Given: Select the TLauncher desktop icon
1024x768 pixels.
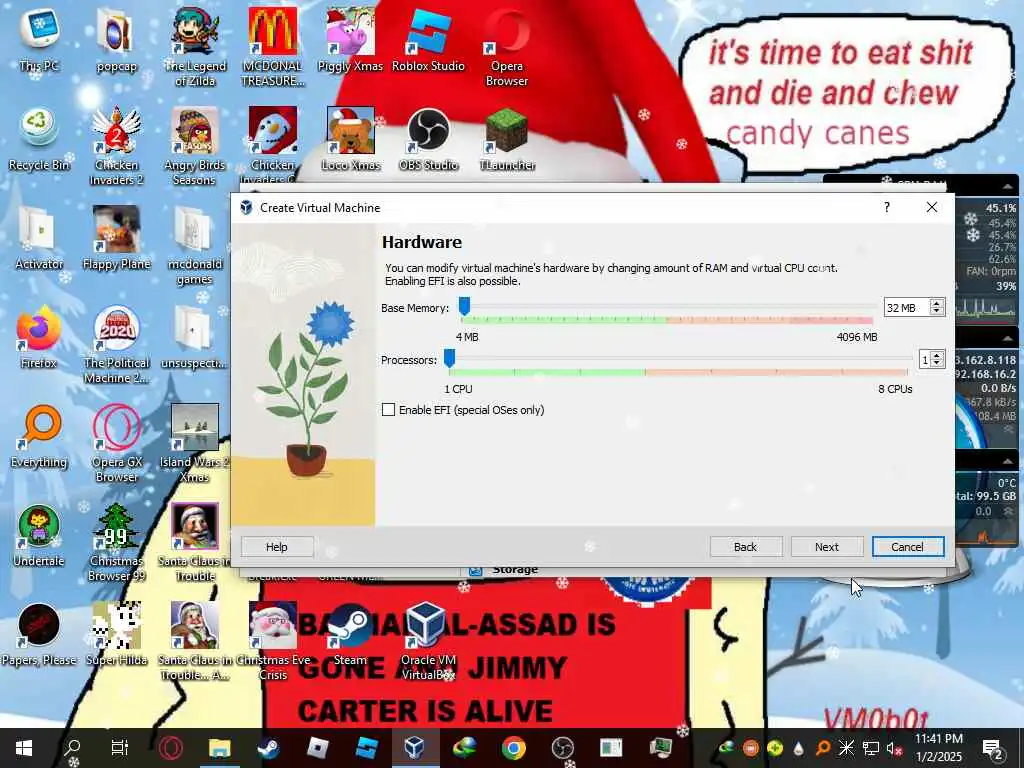Looking at the screenshot, I should (x=507, y=140).
